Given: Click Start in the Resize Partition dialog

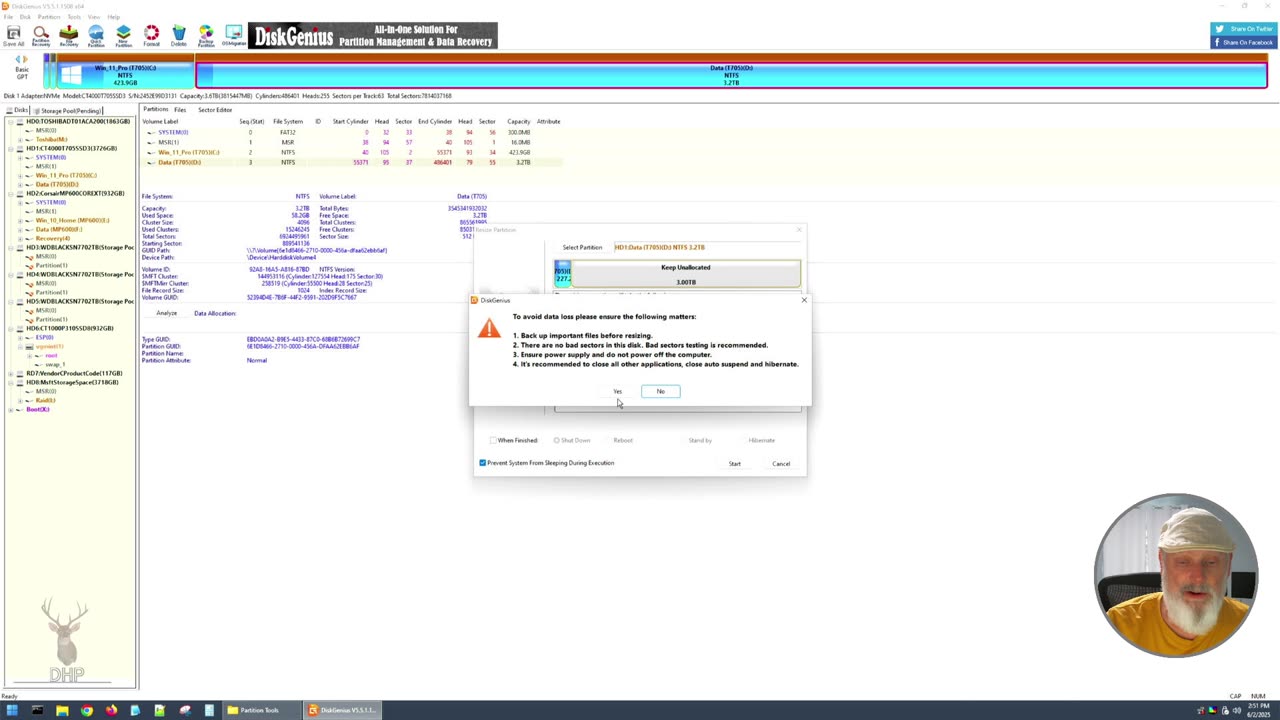Looking at the screenshot, I should (734, 464).
